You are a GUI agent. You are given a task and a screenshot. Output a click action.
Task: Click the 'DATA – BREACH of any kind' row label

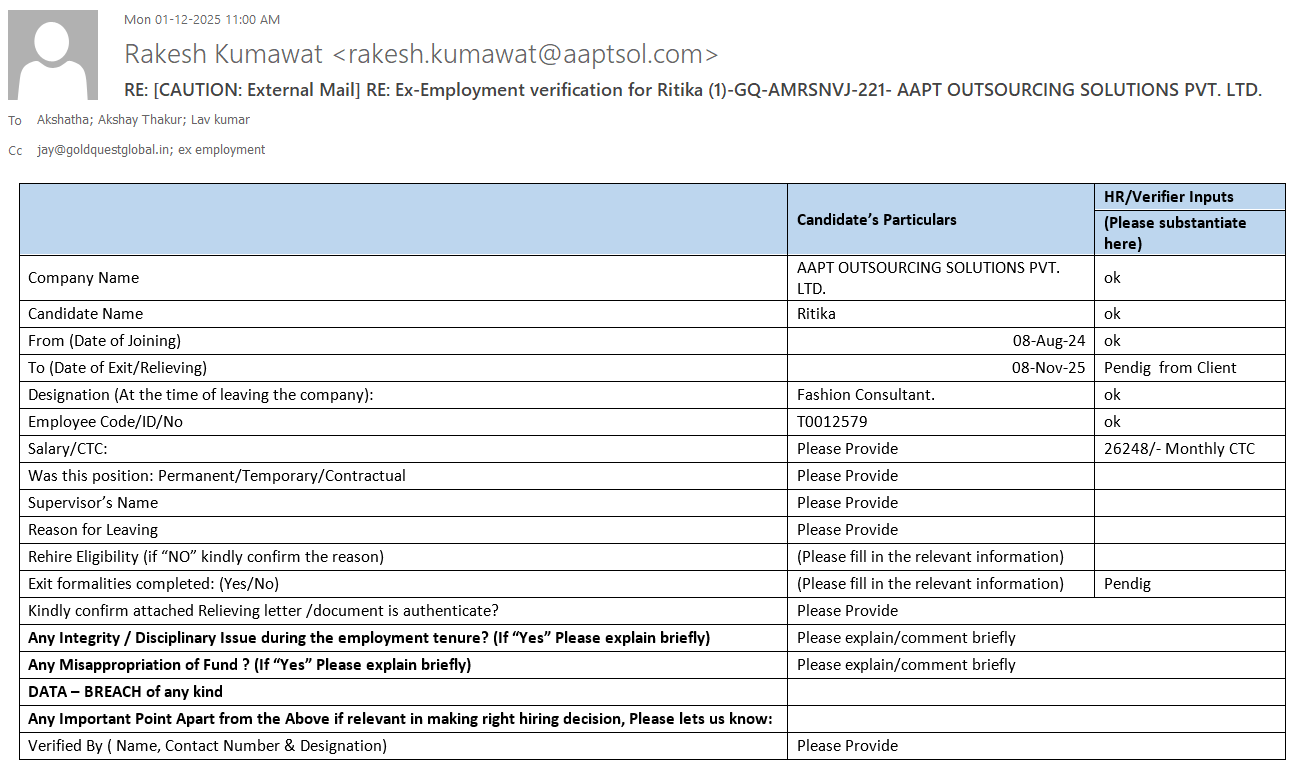(125, 692)
